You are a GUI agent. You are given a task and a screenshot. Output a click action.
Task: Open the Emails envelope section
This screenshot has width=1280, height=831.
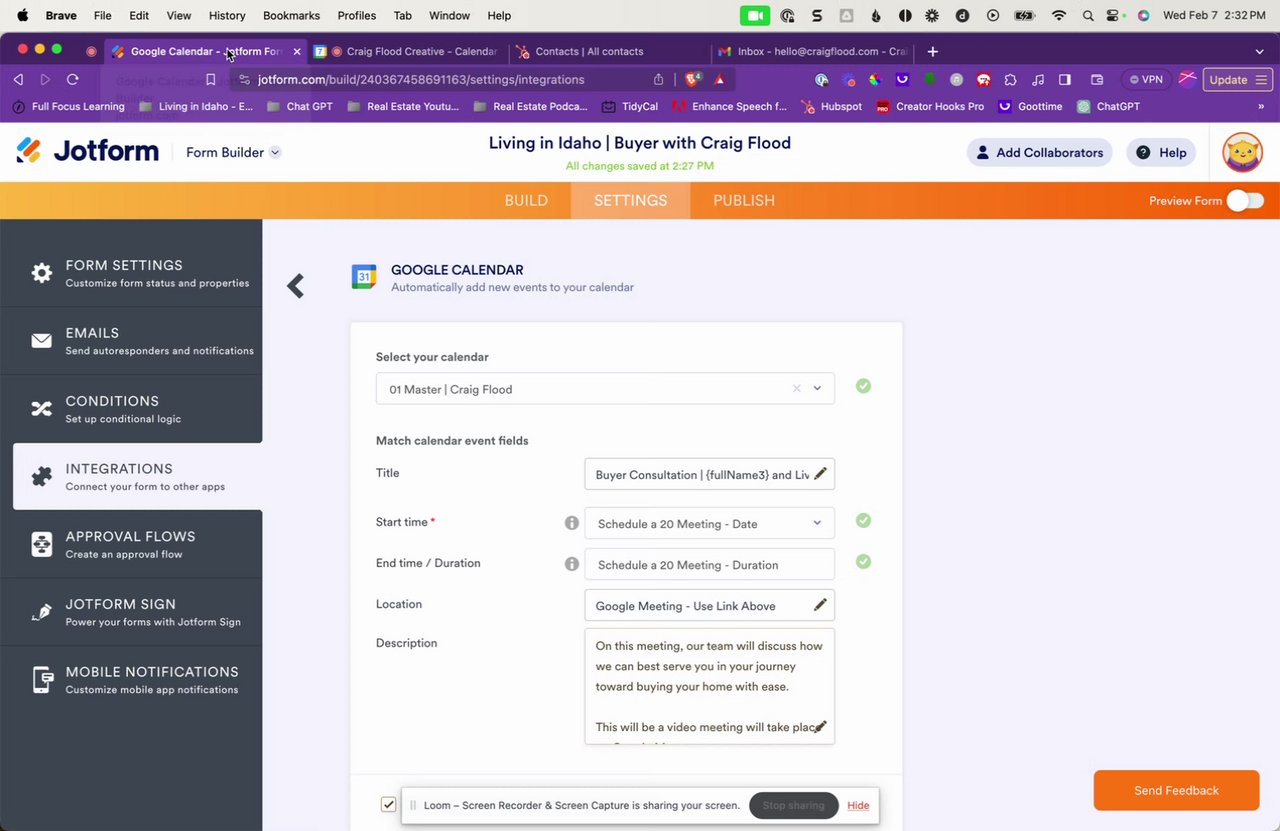click(x=131, y=341)
